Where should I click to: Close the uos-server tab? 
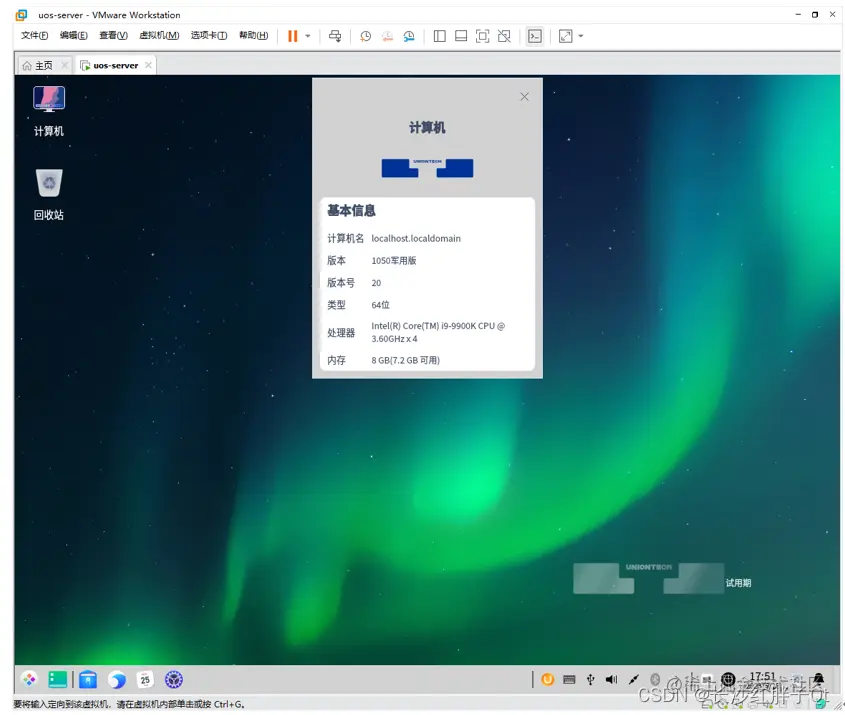148,65
